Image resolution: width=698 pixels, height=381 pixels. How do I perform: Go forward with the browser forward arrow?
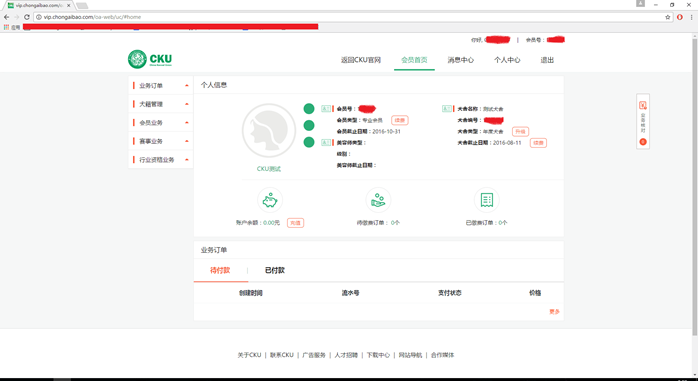pyautogui.click(x=16, y=17)
